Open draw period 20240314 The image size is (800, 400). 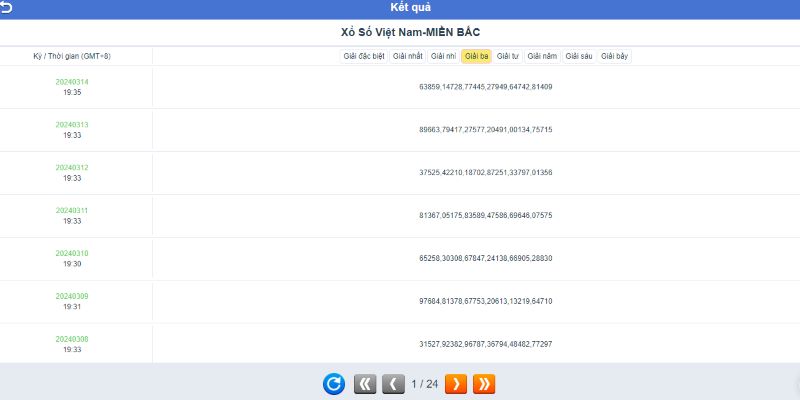click(x=72, y=82)
